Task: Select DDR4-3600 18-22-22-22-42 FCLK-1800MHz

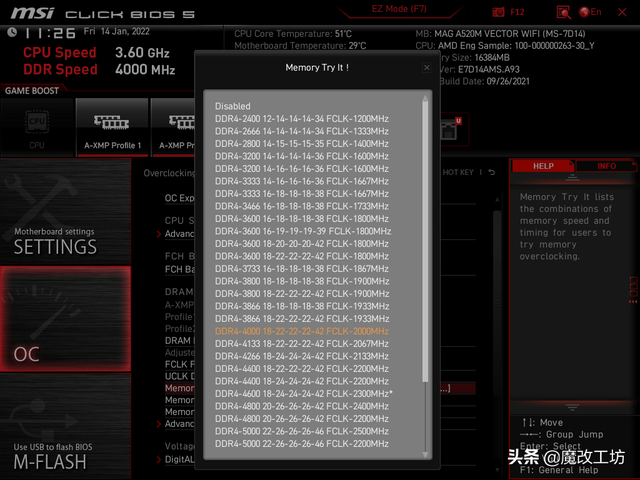Action: (302, 256)
